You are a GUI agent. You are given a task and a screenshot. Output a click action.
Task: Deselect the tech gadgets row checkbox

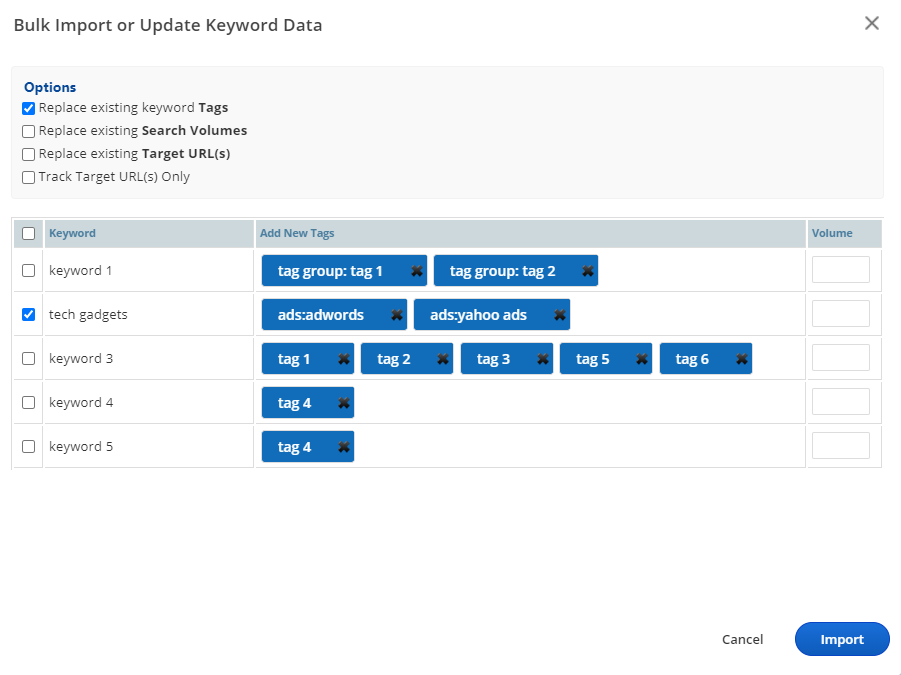click(x=29, y=314)
